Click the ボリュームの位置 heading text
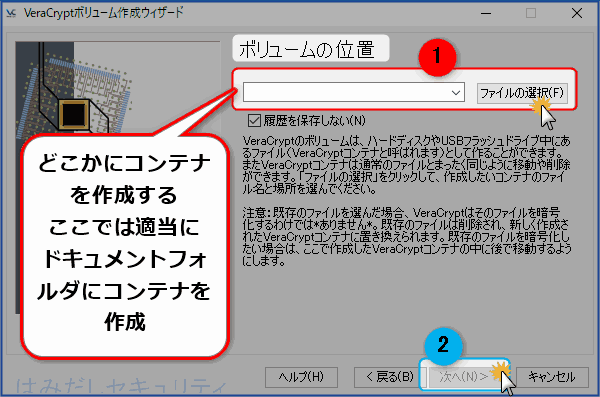The image size is (600, 397). pos(306,50)
